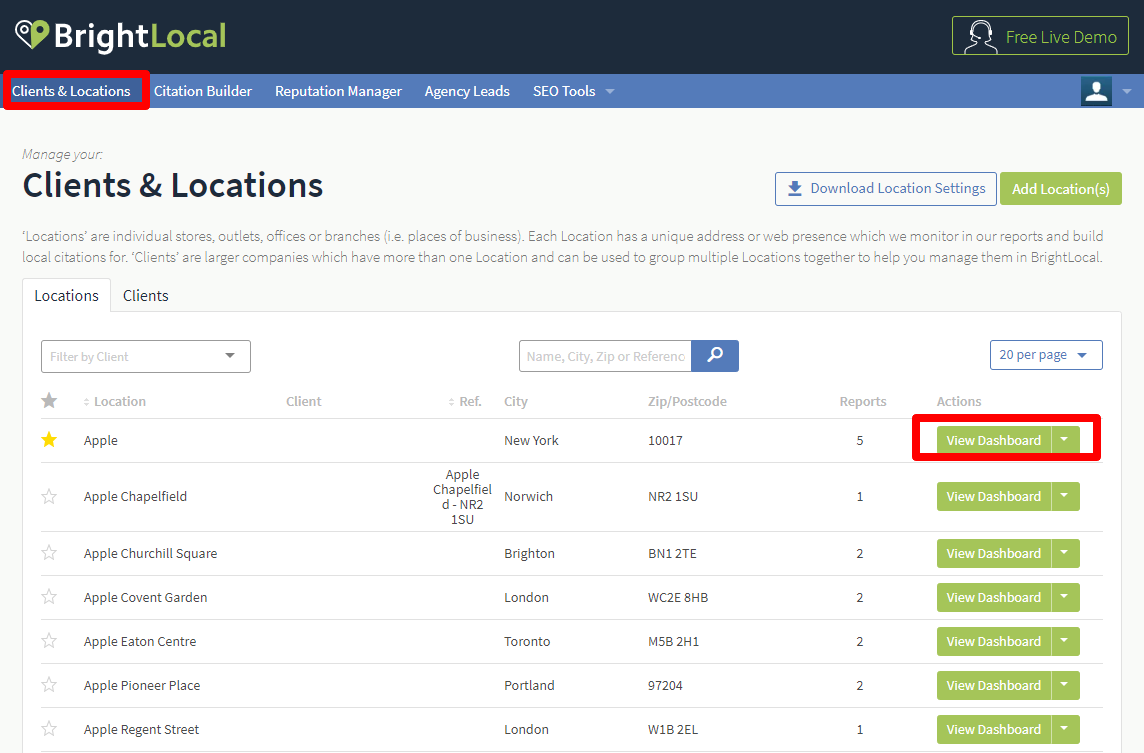
Task: Expand actions arrow for Apple Pioneer Place
Action: 1065,685
